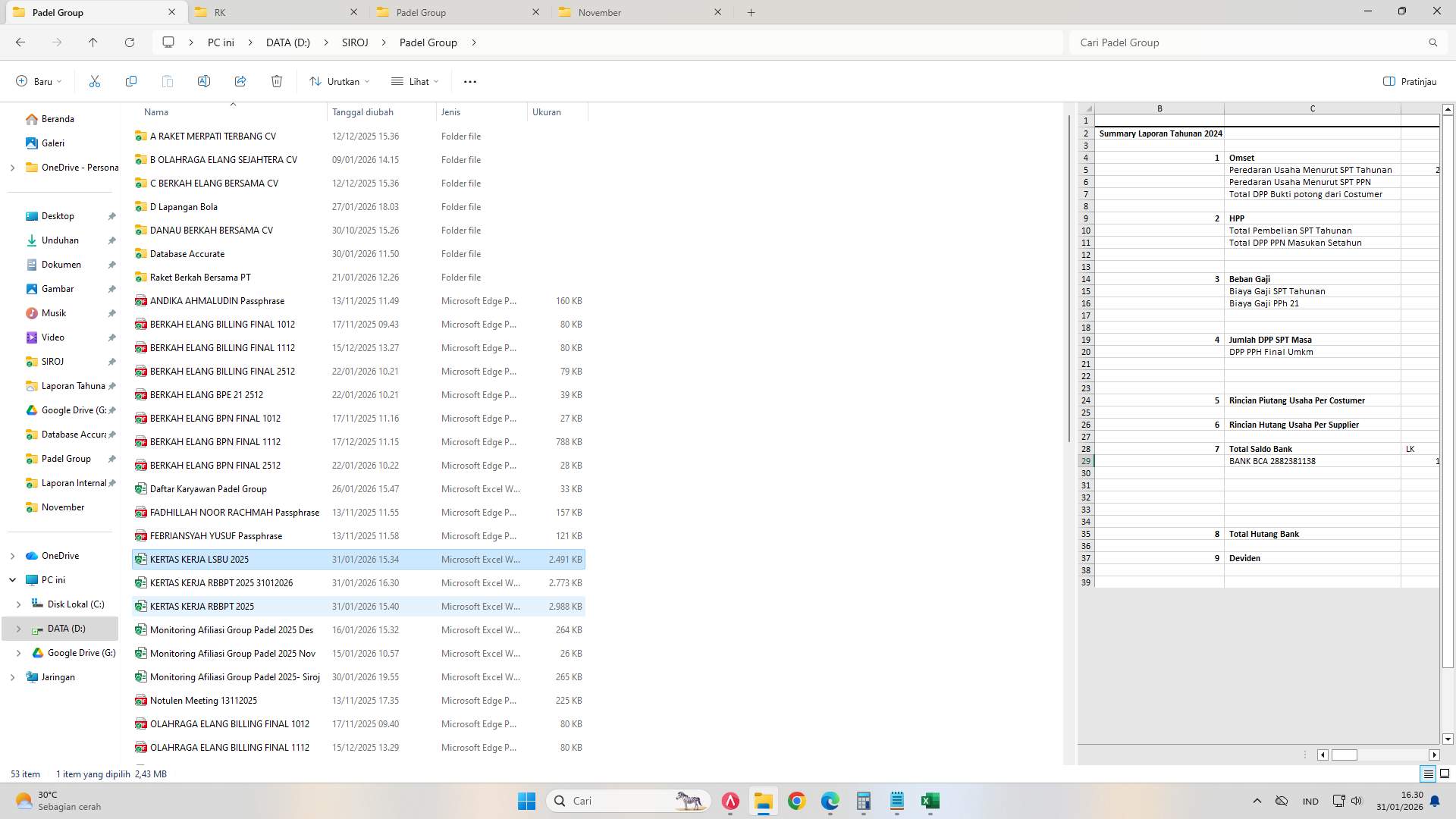Click the speaker icon in the system tray
Image resolution: width=1456 pixels, height=819 pixels.
click(1357, 801)
